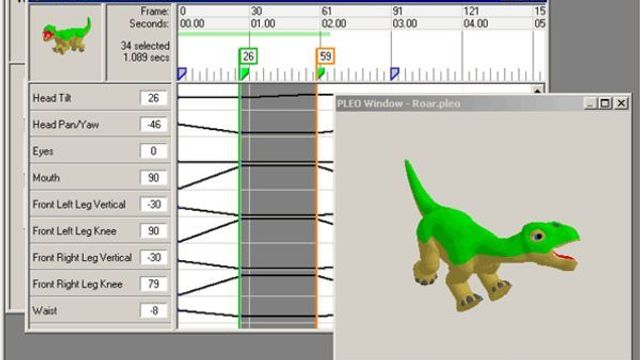Select the Front Left Leg Knee label

click(x=74, y=231)
